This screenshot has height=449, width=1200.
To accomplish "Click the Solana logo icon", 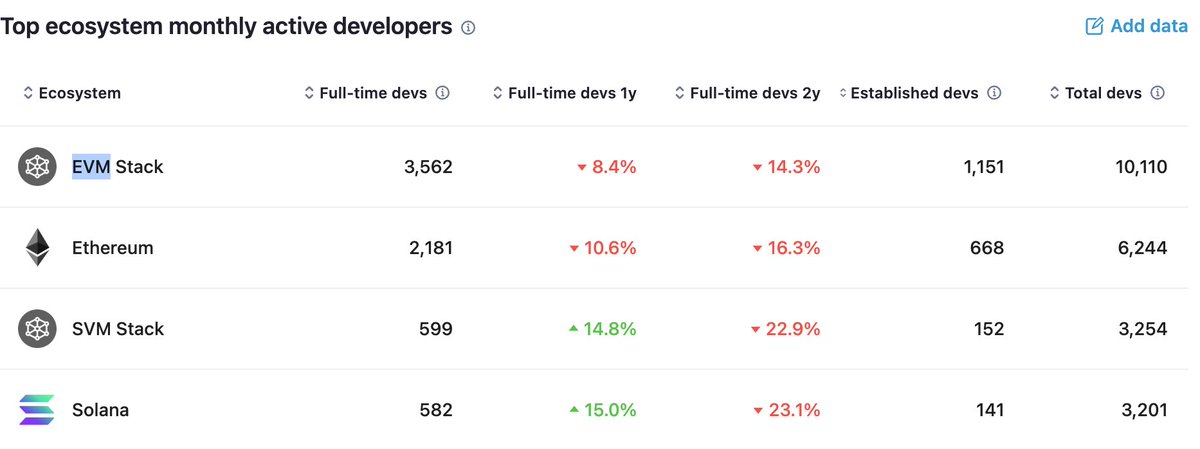I will [37, 410].
